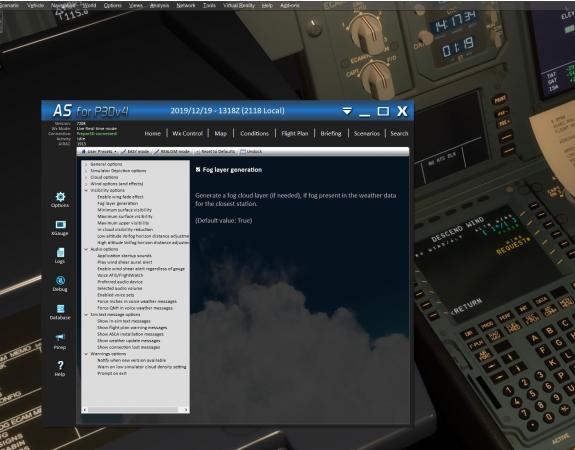Open the Virtual Reality menu in simulator
575x450 pixels.
click(x=239, y=5)
